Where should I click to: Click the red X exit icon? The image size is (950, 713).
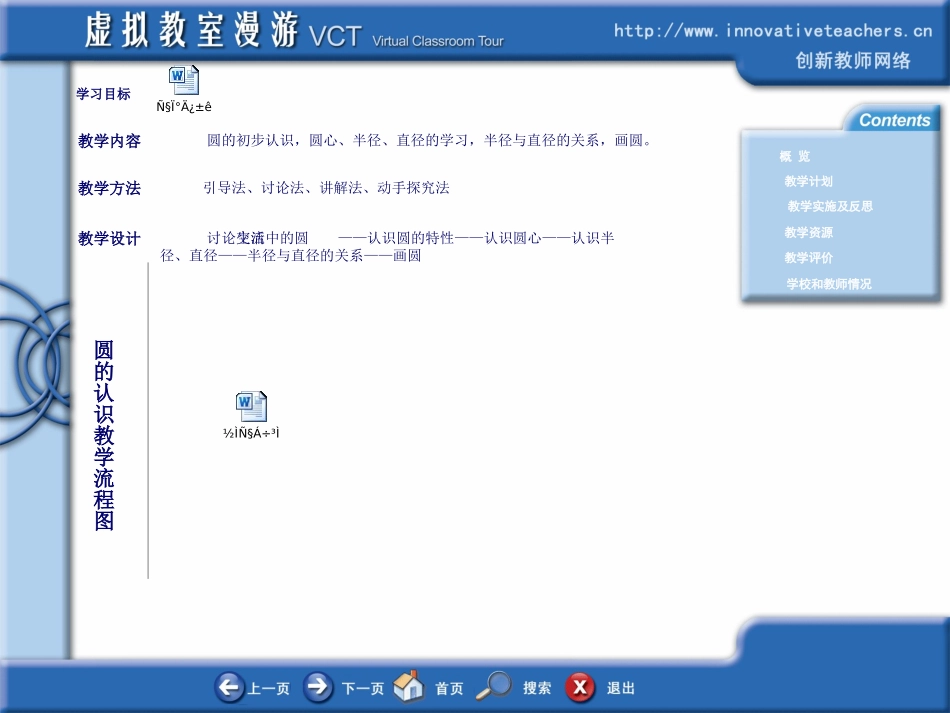click(x=580, y=687)
